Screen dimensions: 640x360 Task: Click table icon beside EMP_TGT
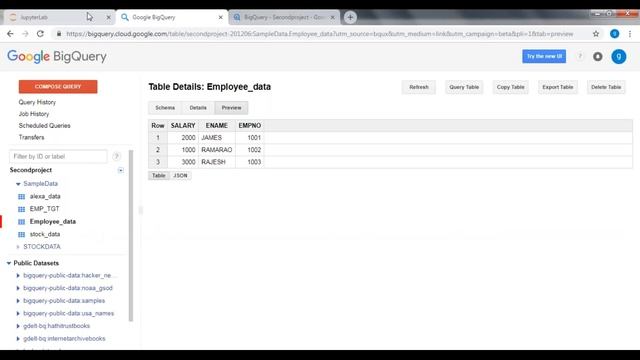pos(22,209)
